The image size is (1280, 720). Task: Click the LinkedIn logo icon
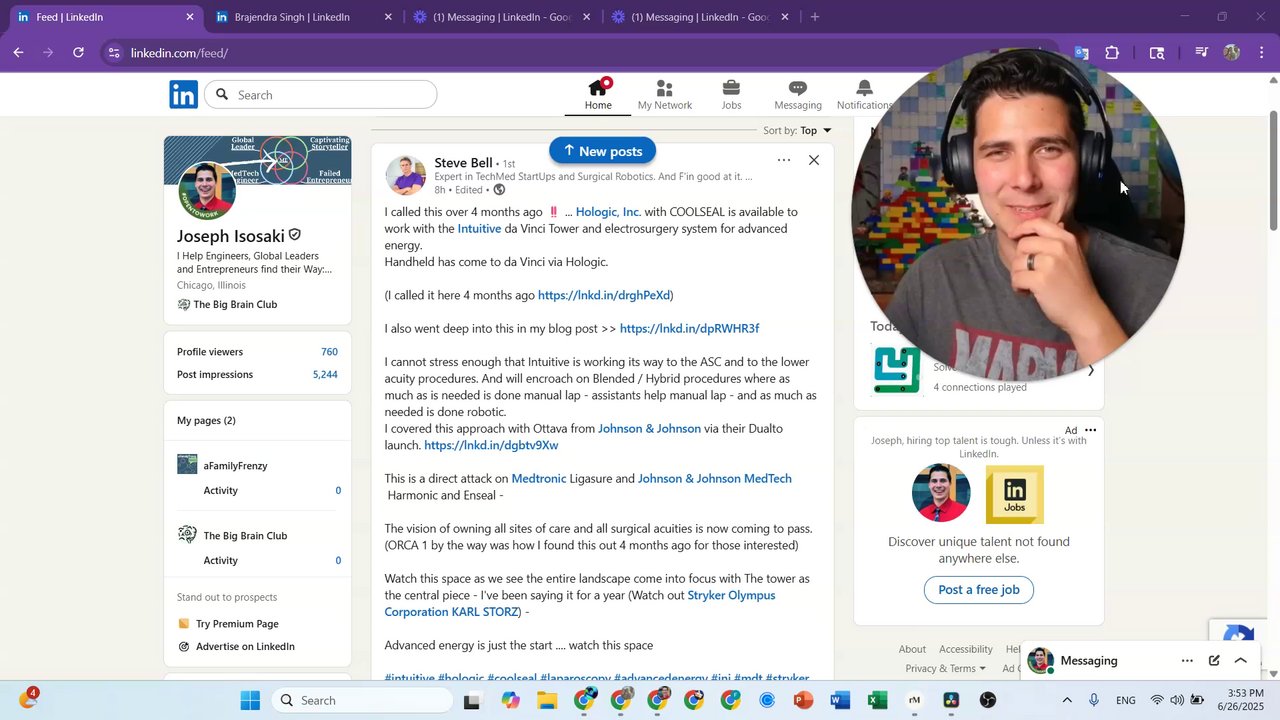[x=183, y=95]
